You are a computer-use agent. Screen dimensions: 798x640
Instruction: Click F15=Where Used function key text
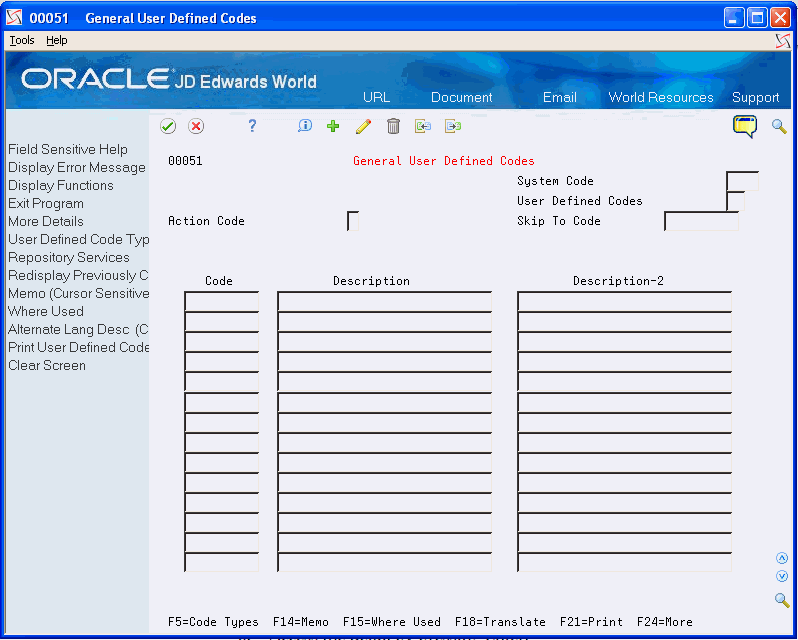(x=392, y=622)
